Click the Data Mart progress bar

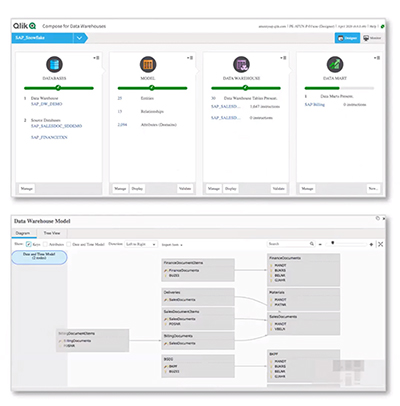point(339,88)
